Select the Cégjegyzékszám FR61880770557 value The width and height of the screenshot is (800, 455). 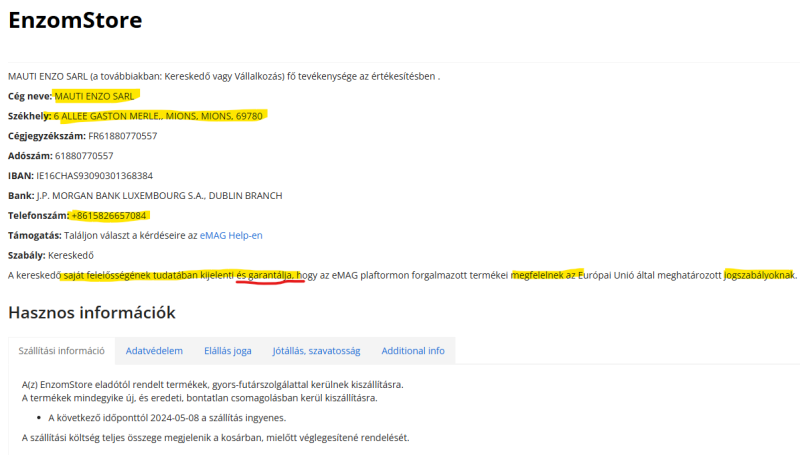(x=122, y=136)
